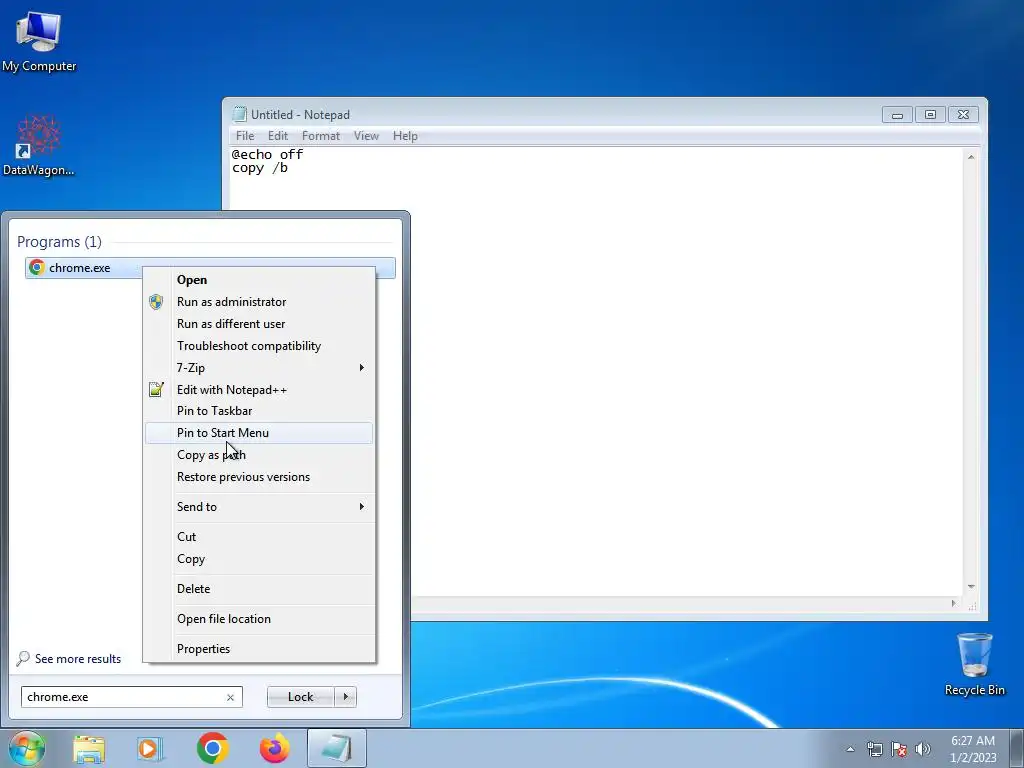Open the Notepad File menu
Viewport: 1024px width, 768px height.
(245, 136)
